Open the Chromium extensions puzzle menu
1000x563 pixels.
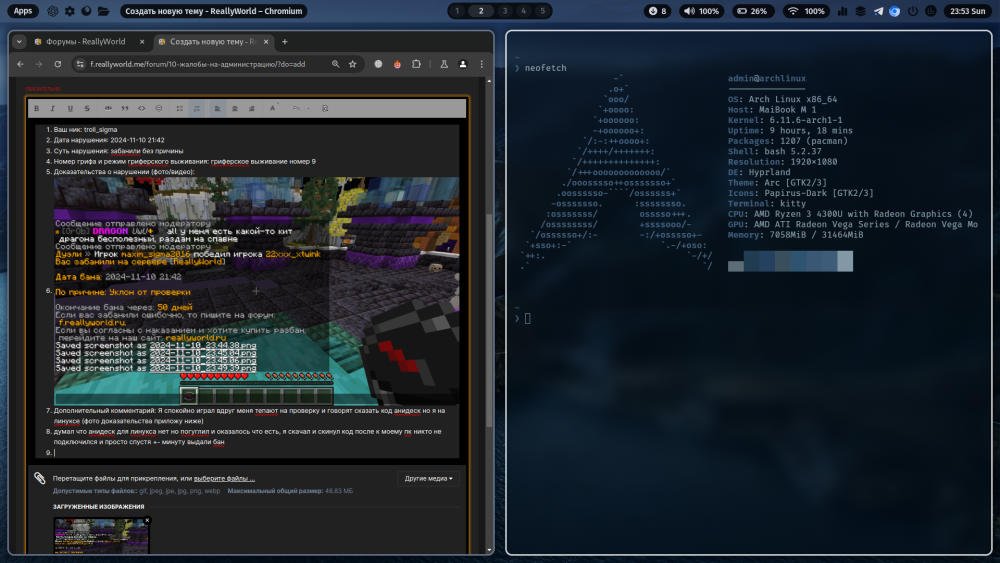pyautogui.click(x=416, y=64)
